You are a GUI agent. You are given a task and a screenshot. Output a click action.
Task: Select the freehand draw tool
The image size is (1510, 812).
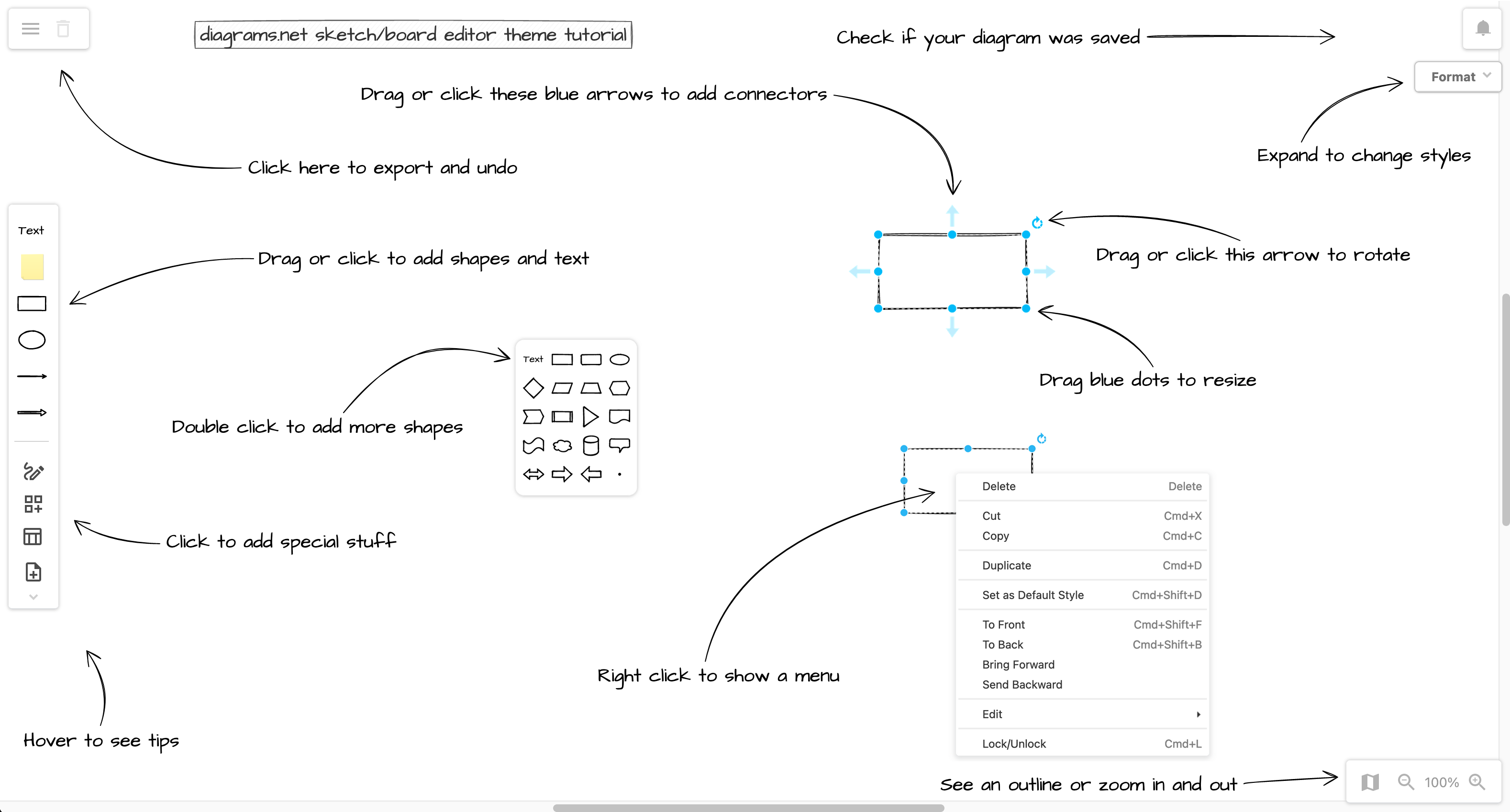[x=32, y=470]
